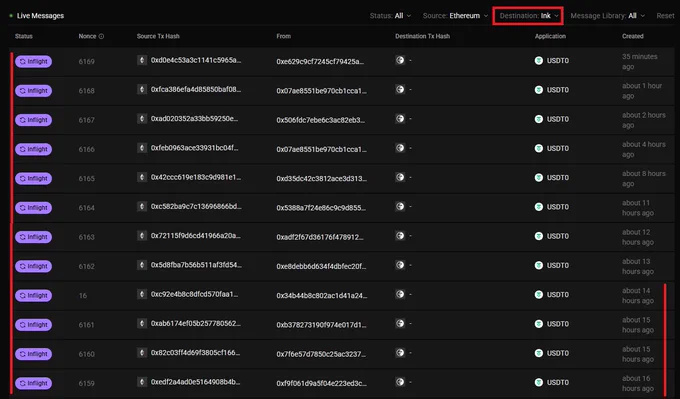The height and width of the screenshot is (399, 680).
Task: Open From address 0x7f6e57d7850c25ac3237
Action: coord(321,354)
